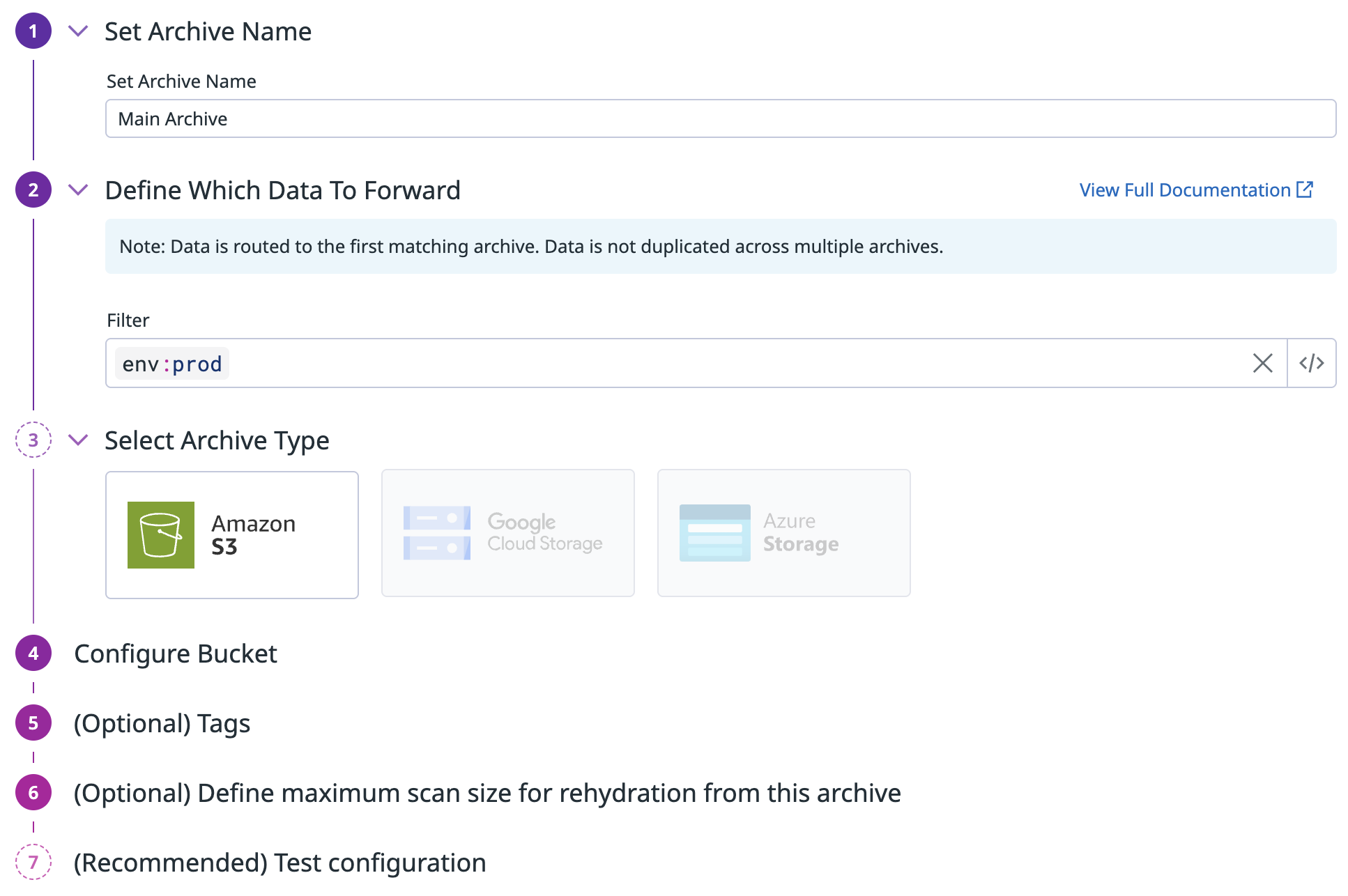Open the Configure Bucket step
Image resolution: width=1348 pixels, height=896 pixels.
(176, 654)
